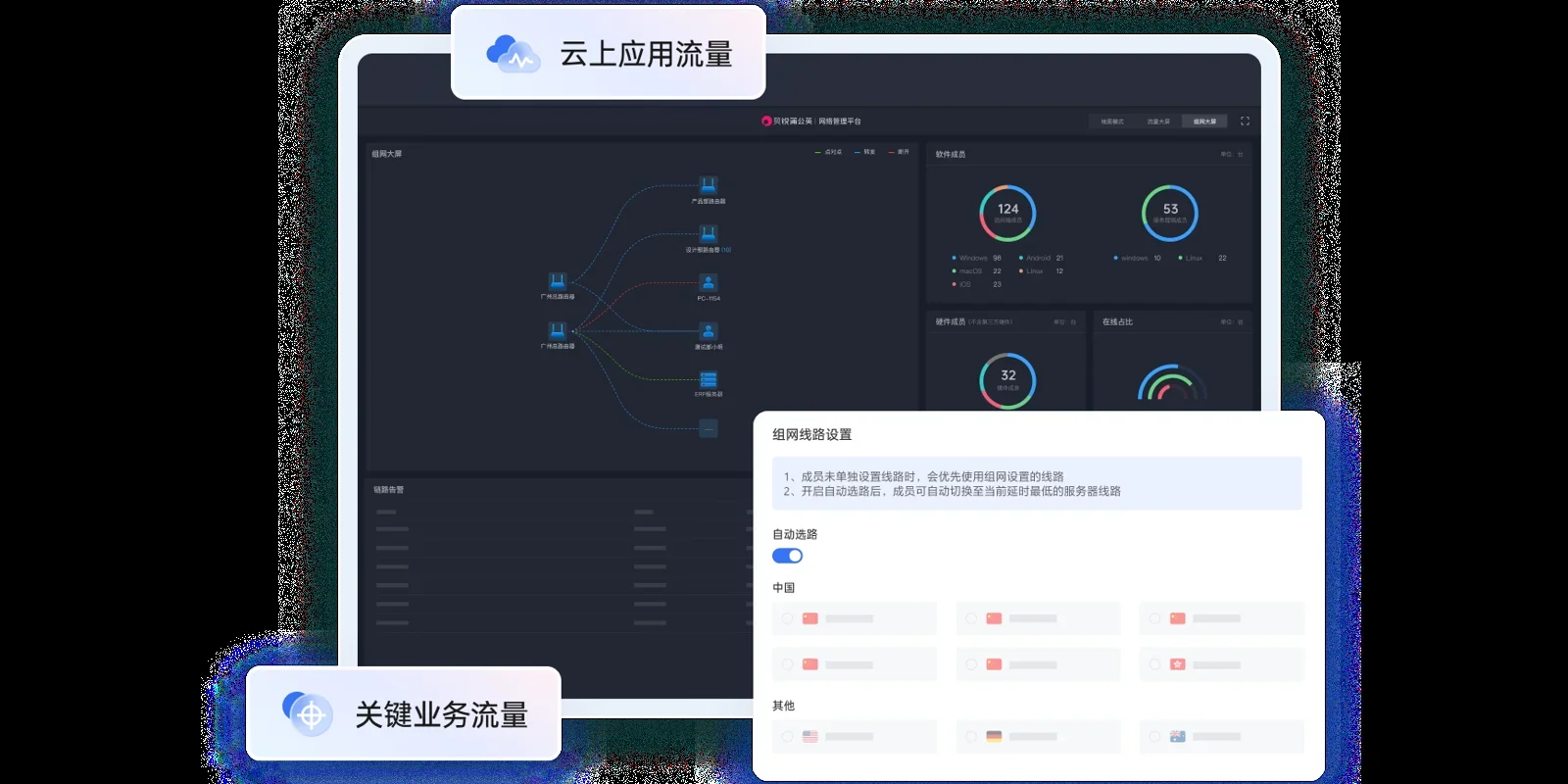
Task: Select the United States route radio button
Action: [787, 736]
